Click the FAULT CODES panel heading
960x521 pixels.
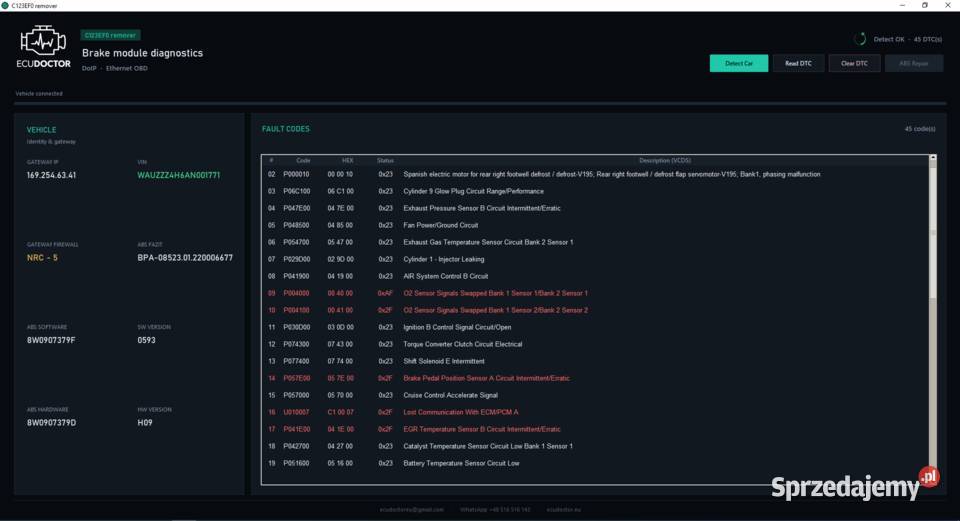(286, 129)
